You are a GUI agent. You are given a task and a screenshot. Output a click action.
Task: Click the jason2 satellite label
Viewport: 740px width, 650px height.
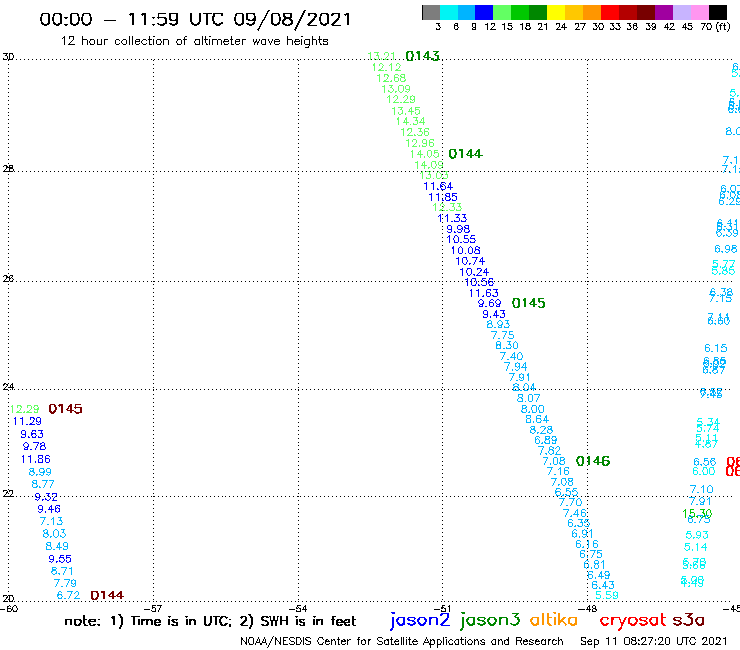point(420,620)
